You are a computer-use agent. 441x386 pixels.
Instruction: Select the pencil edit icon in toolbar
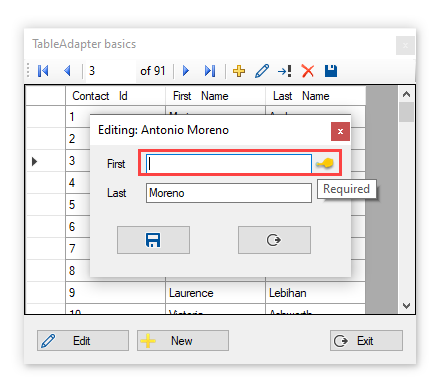[262, 71]
